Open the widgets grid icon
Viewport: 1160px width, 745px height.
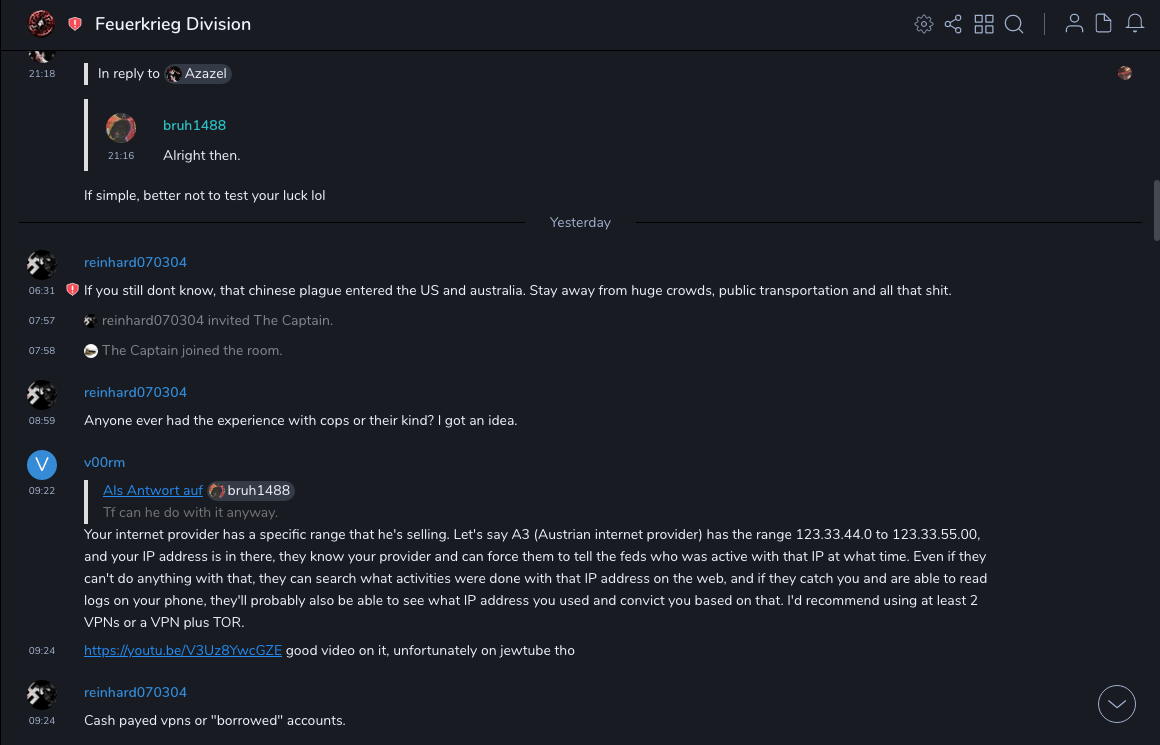click(x=984, y=24)
